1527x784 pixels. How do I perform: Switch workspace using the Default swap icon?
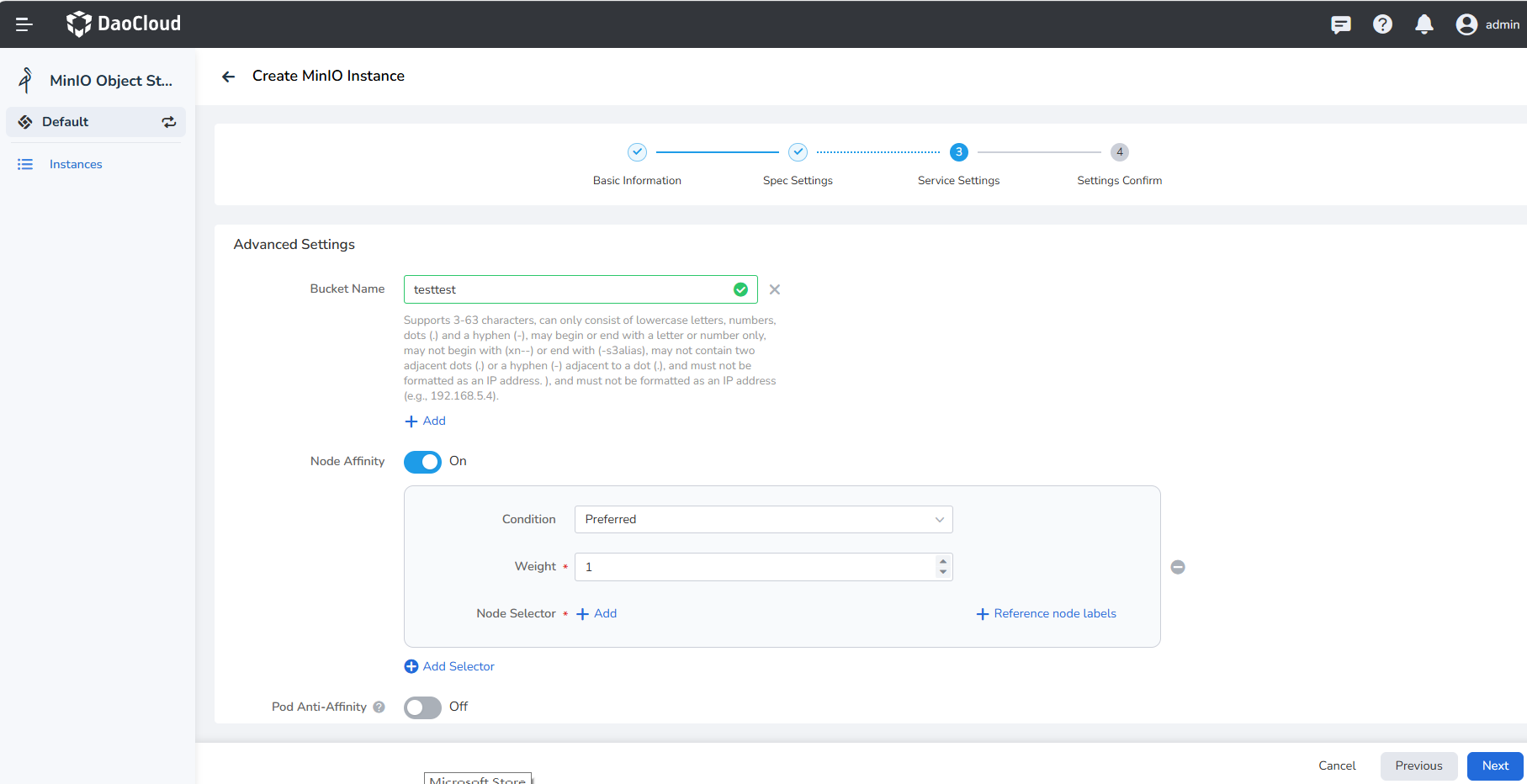tap(169, 122)
